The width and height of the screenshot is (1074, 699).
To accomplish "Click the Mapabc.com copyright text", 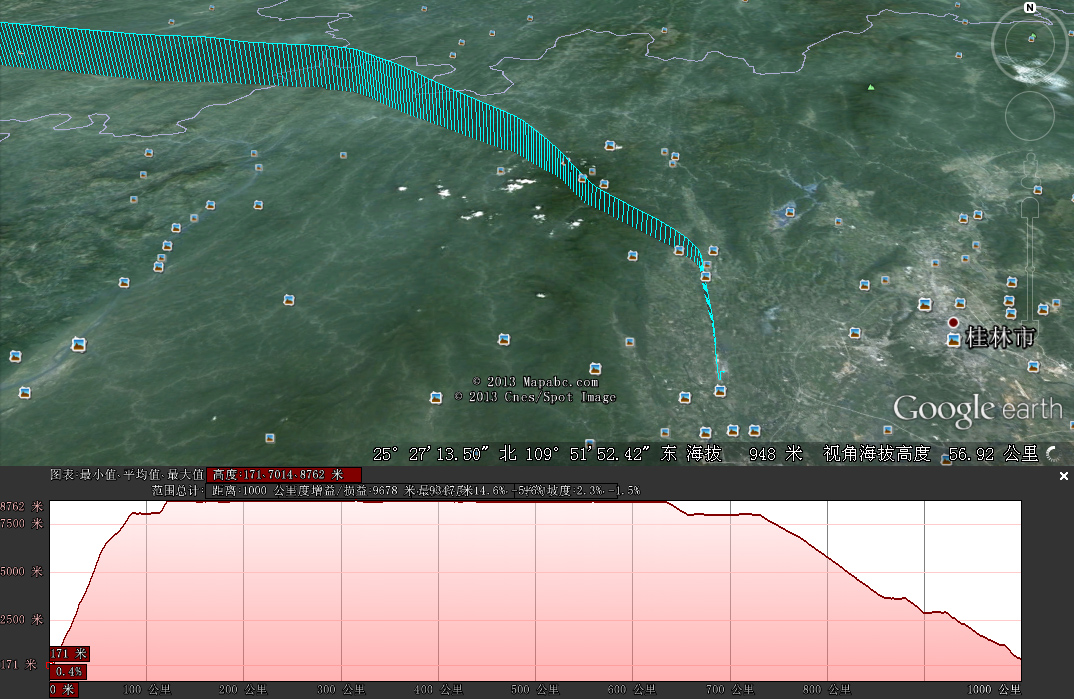I will click(x=535, y=382).
